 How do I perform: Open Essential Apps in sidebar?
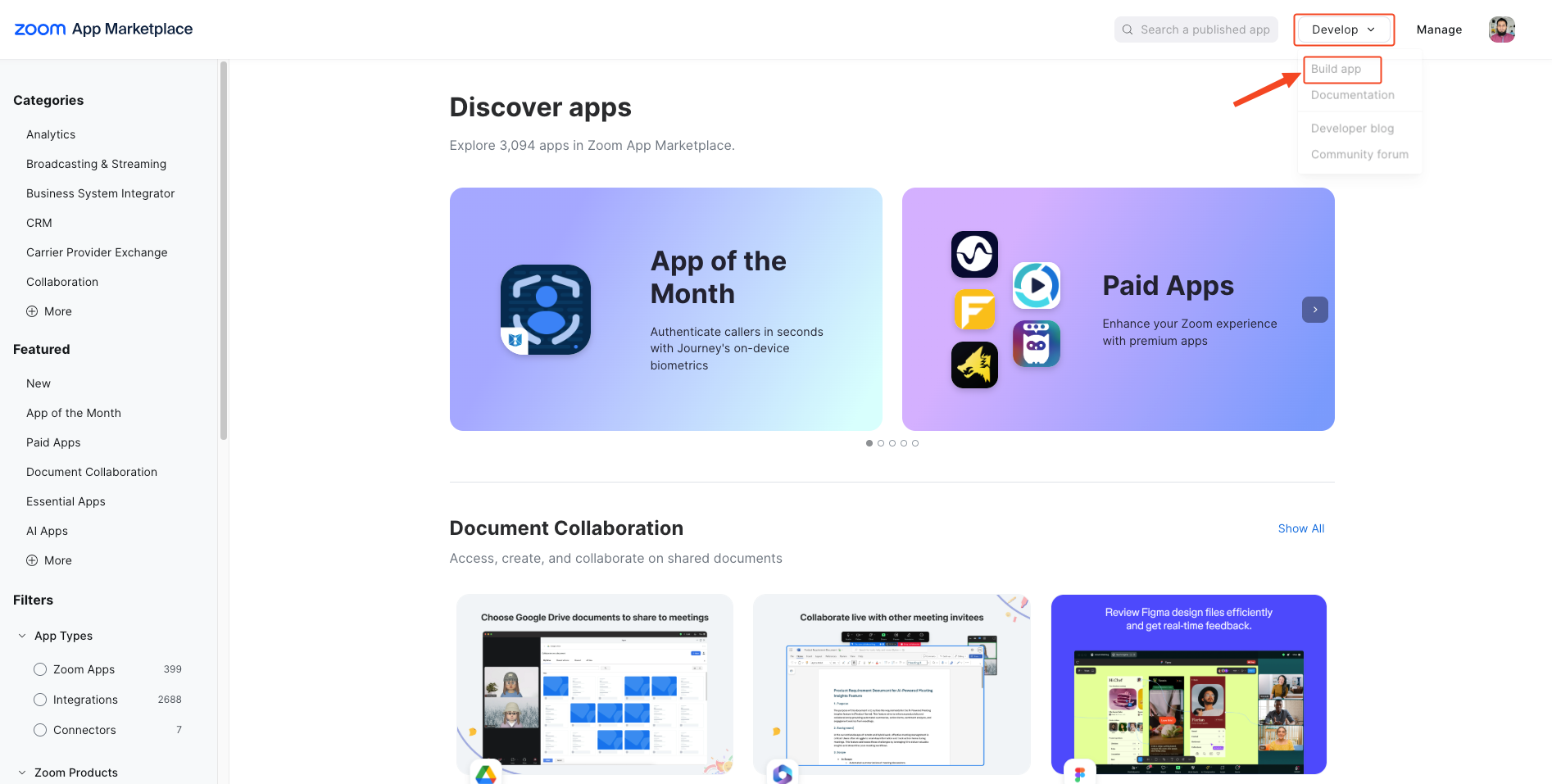(66, 501)
